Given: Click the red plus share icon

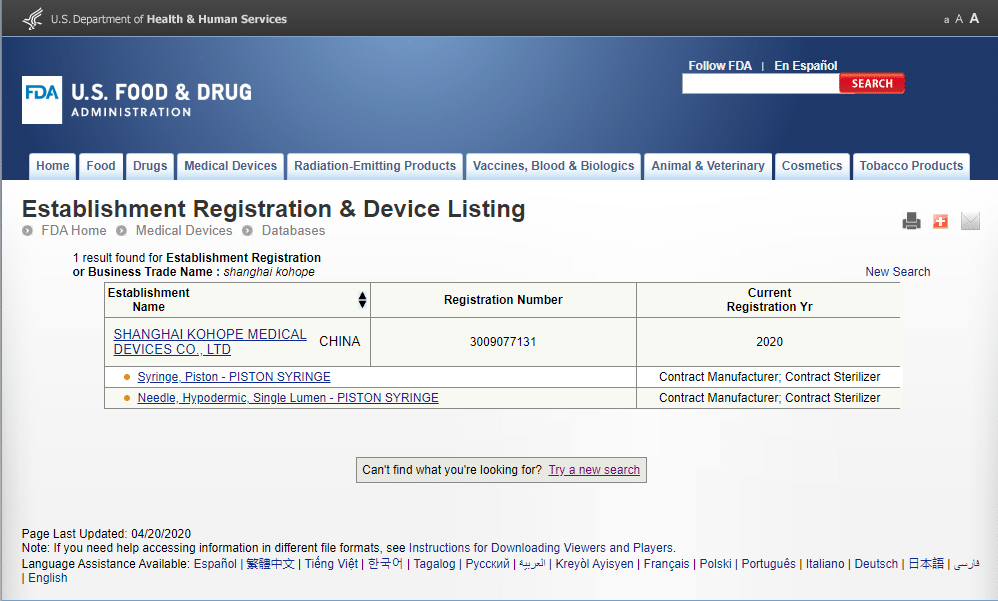Looking at the screenshot, I should [940, 221].
